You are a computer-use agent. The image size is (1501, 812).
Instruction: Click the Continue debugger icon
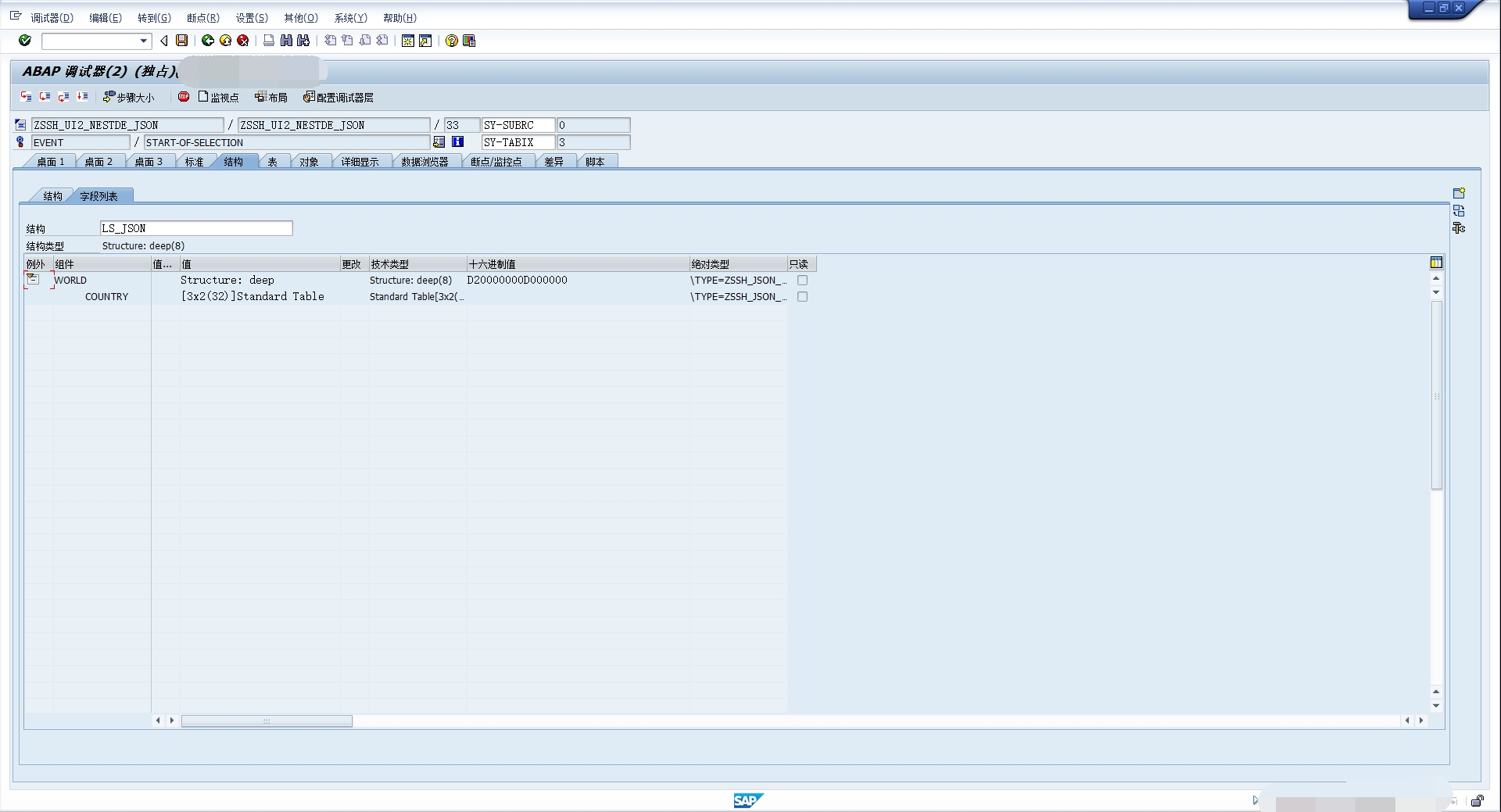pos(83,97)
